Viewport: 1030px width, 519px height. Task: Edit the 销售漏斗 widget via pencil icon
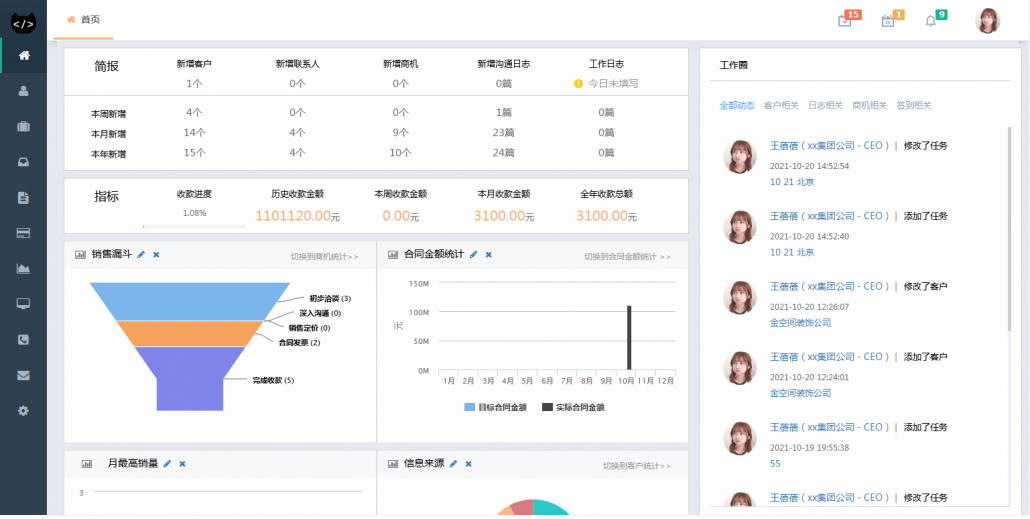[141, 255]
